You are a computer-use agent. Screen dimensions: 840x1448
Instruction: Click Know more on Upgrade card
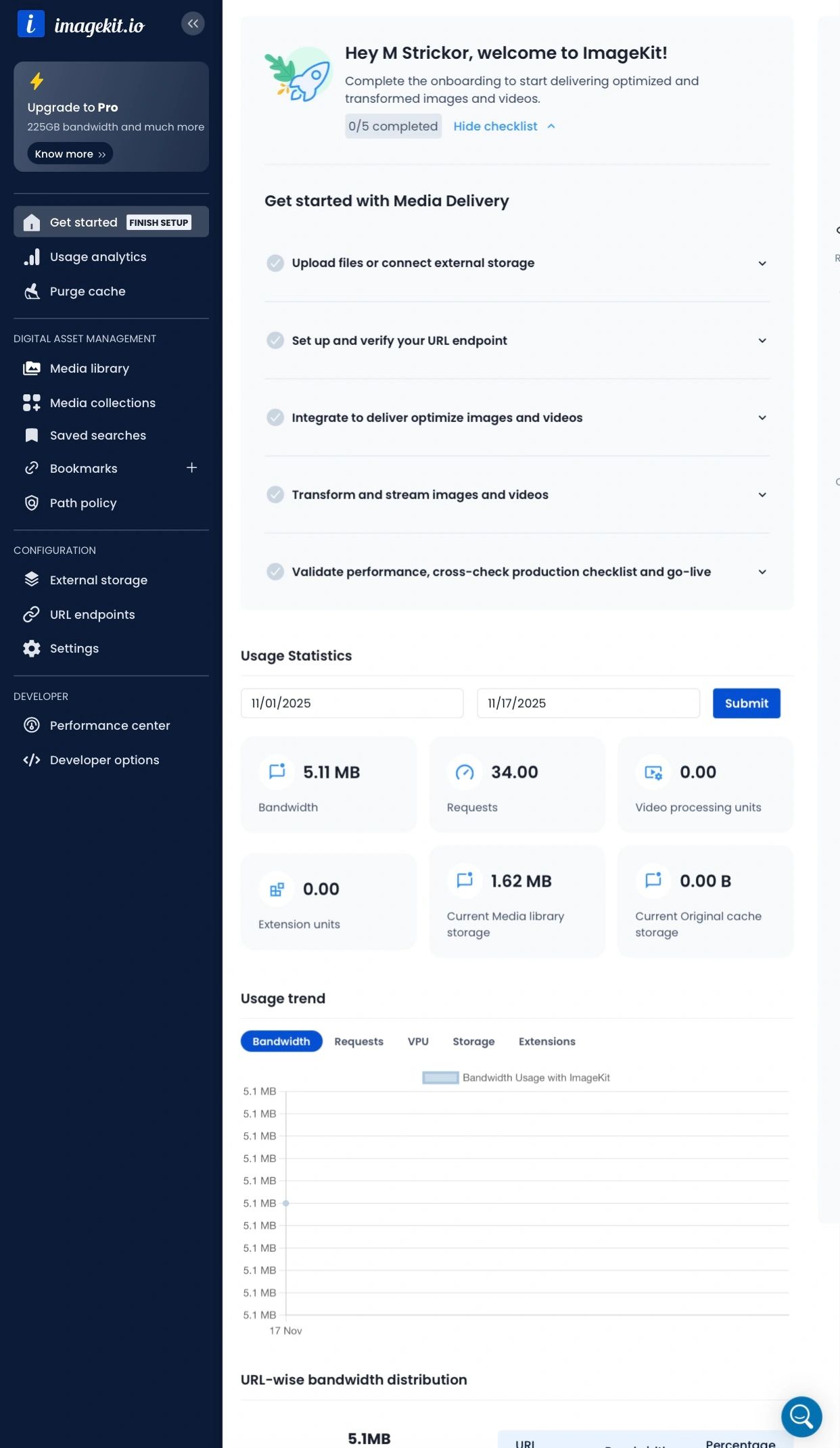point(70,154)
